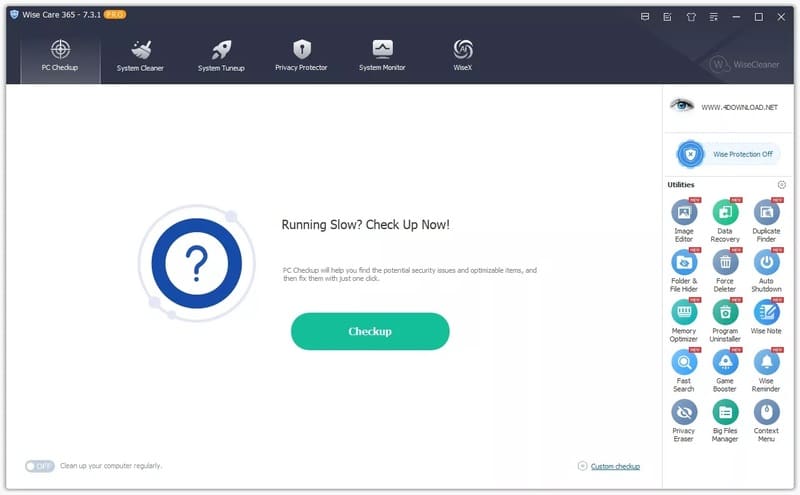Click the Wise Care 365 shield logo
Screen dimensions: 800x495
point(14,14)
